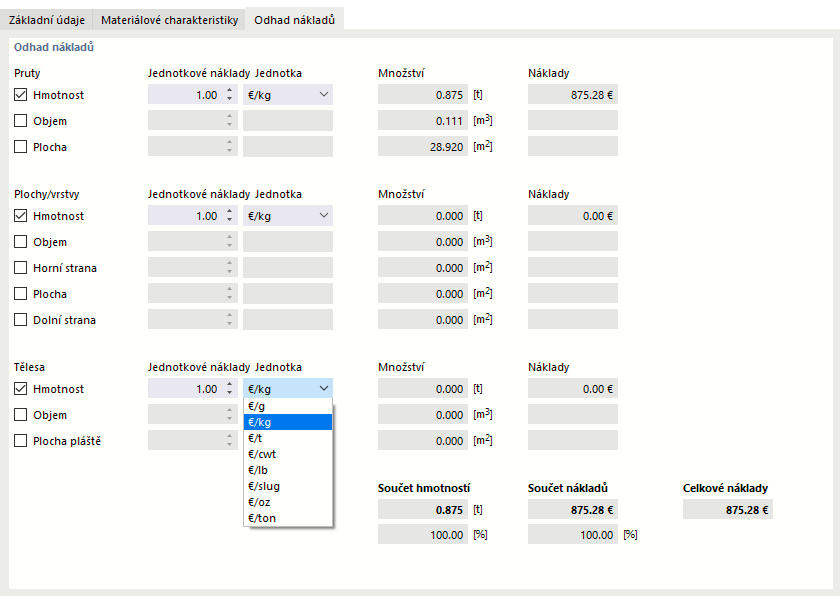
Task: Increase Tělesa Hmotnost unit cost with spinner
Action: tap(229, 384)
